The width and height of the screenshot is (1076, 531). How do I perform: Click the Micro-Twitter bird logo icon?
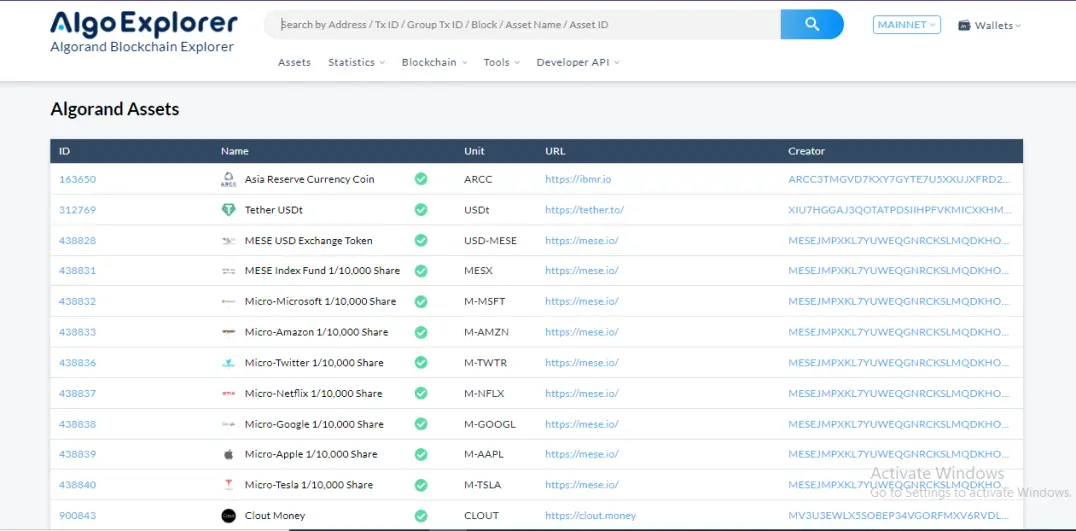click(x=229, y=363)
